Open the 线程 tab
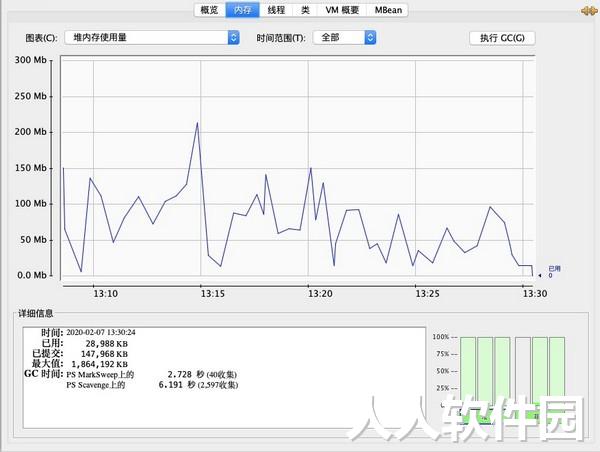Viewport: 600px width, 452px height. pos(276,10)
